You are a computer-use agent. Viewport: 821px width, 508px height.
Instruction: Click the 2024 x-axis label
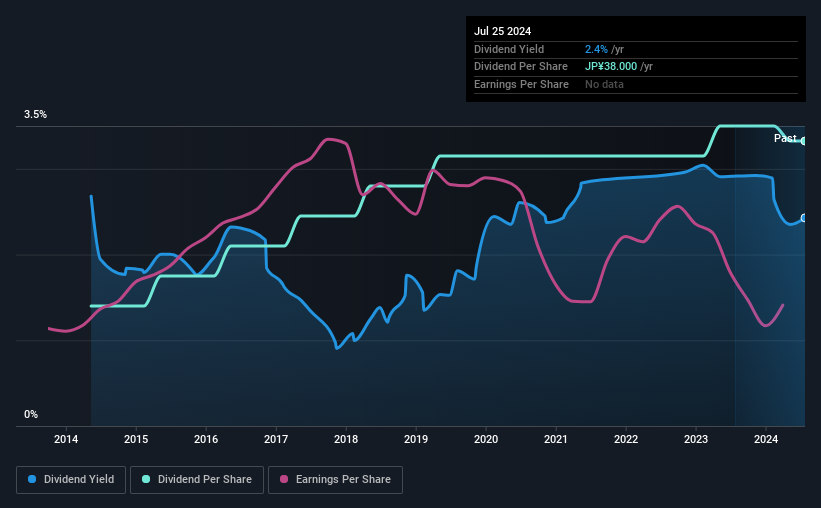(x=765, y=439)
